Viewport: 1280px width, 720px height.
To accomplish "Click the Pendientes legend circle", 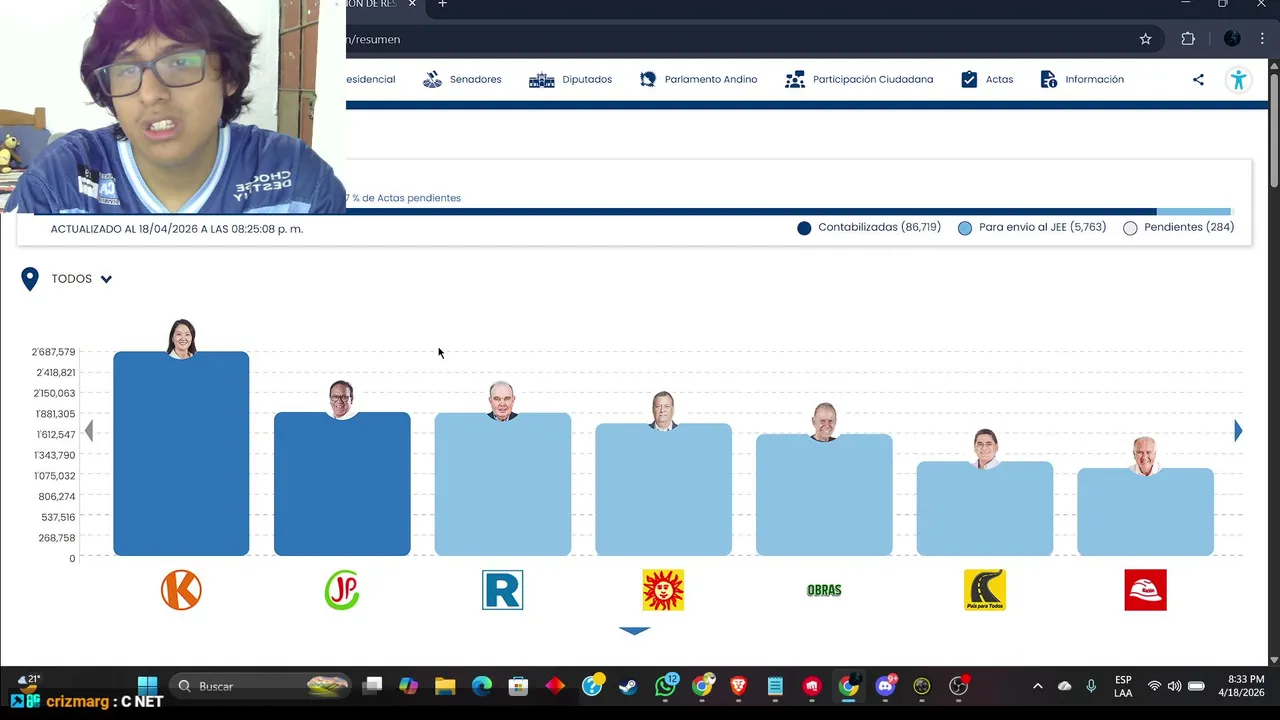I will click(1130, 228).
